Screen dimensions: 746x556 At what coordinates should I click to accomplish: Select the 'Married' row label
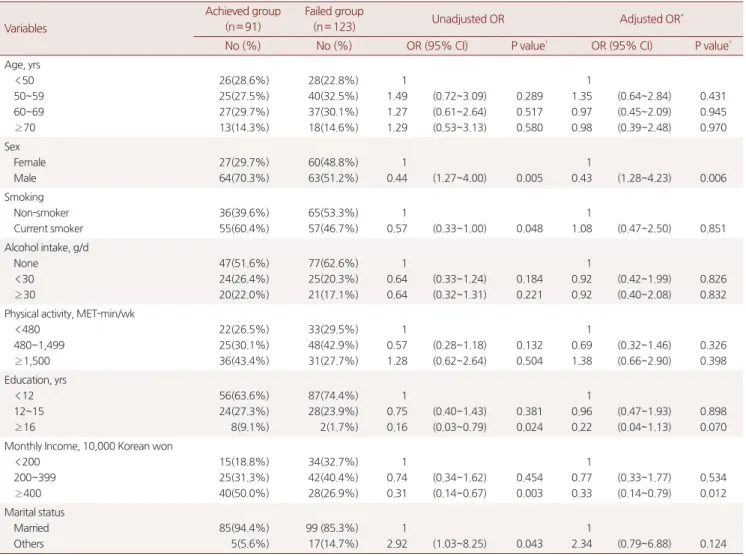(31, 528)
